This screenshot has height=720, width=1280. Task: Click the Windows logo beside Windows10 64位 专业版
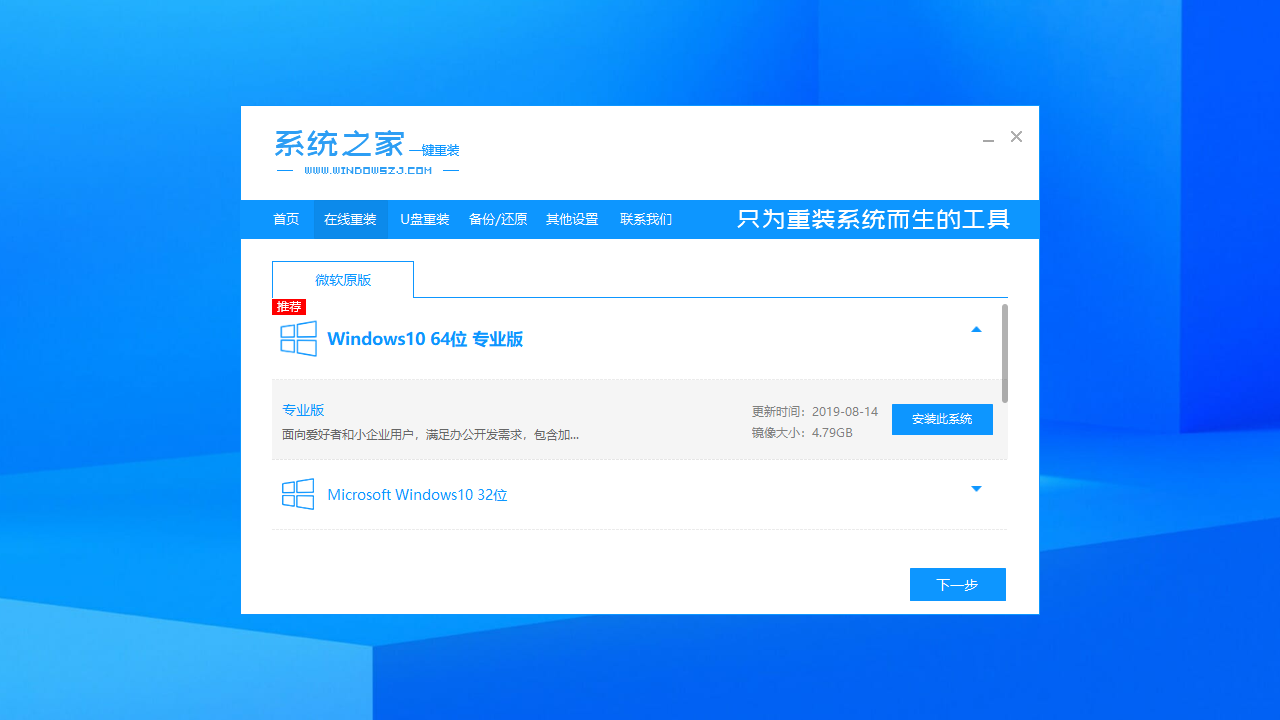[298, 338]
